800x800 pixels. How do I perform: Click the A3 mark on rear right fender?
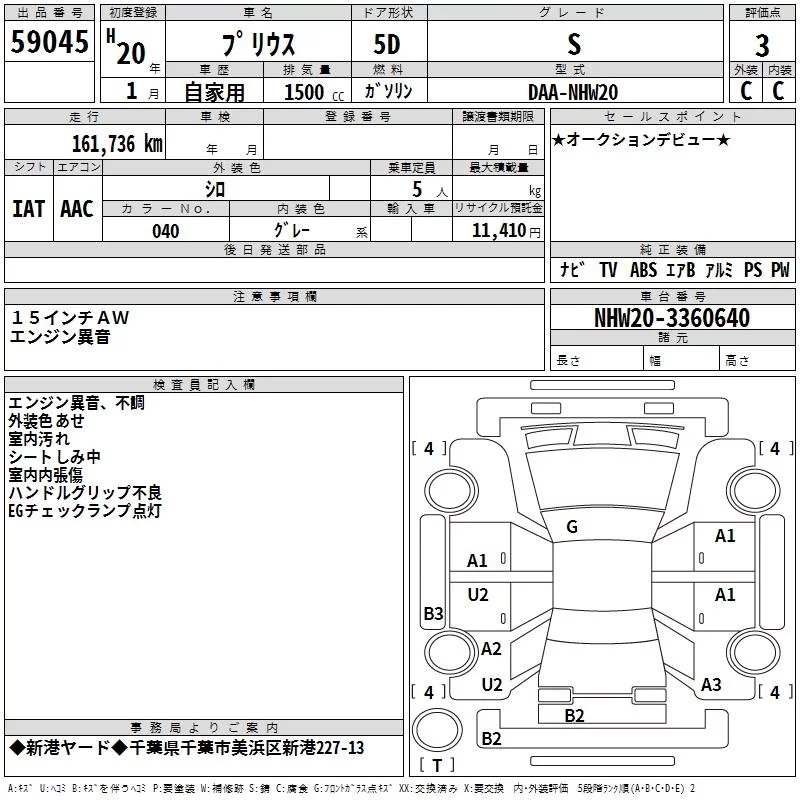click(711, 684)
